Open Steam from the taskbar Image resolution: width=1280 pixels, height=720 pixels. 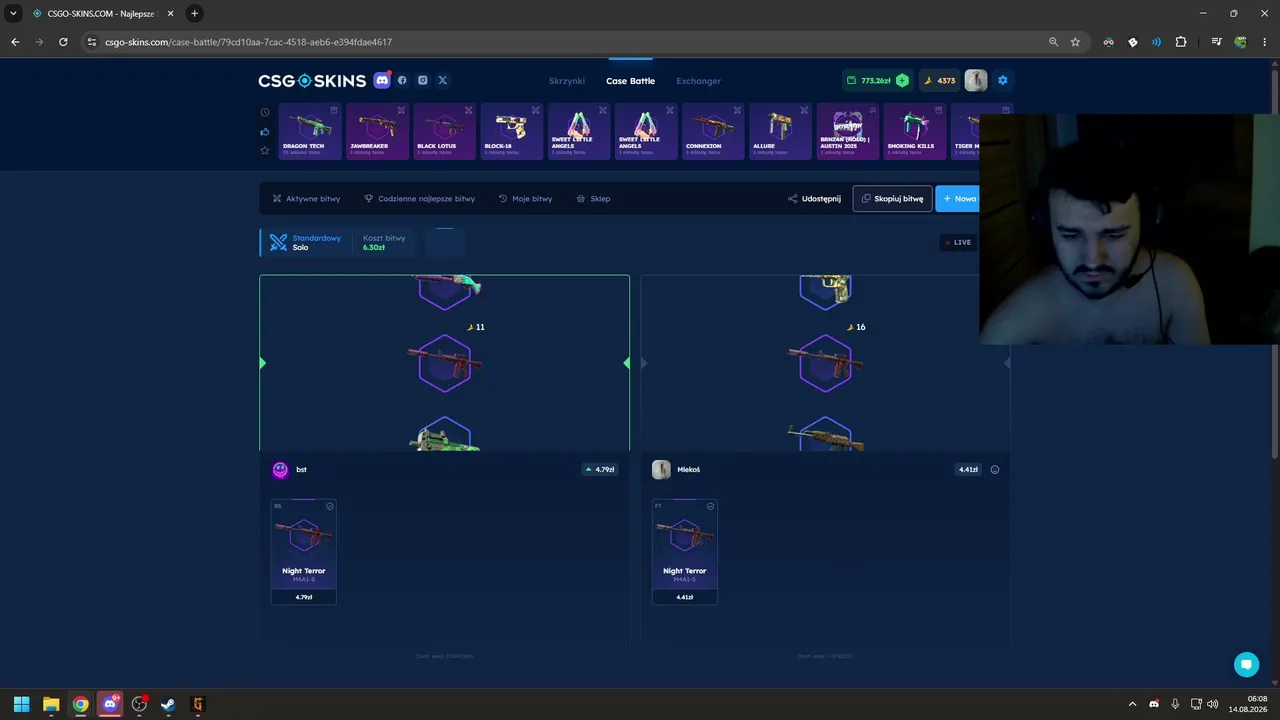[x=168, y=704]
